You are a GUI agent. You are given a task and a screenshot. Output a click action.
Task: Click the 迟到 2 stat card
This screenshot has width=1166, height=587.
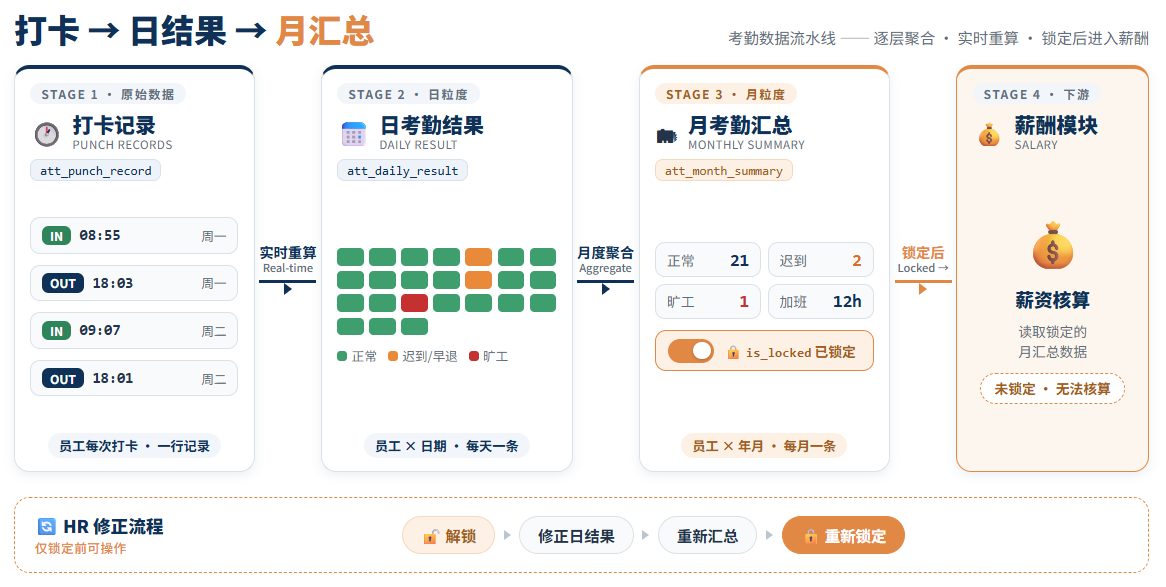tap(821, 260)
